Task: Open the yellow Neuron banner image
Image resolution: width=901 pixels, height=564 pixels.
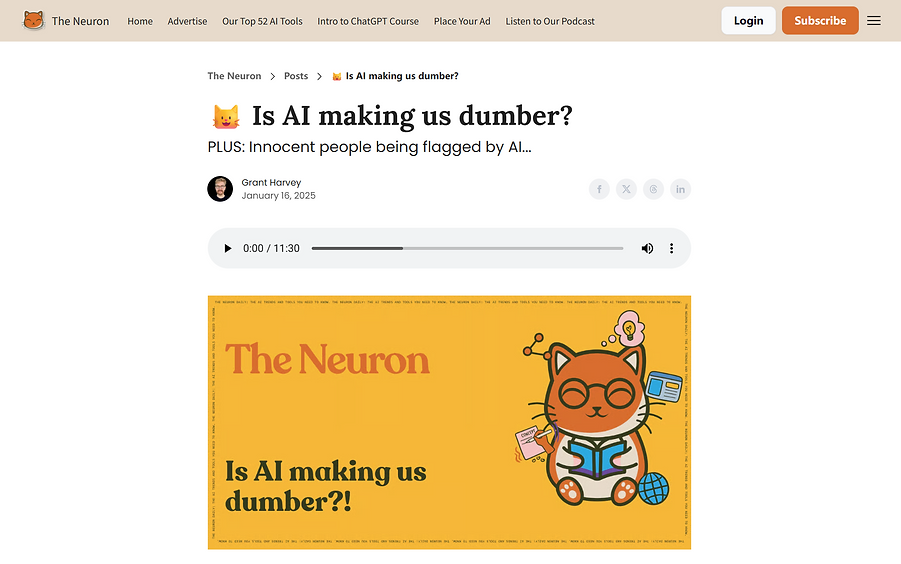Action: (449, 423)
